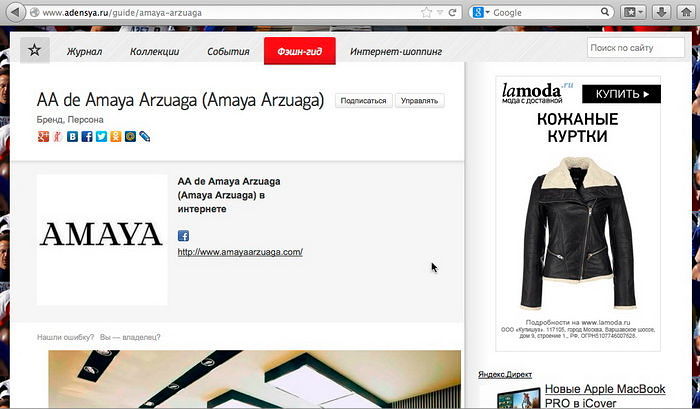Reload the page with the refresh icon
Screen dimensions: 700x409
pyautogui.click(x=452, y=12)
